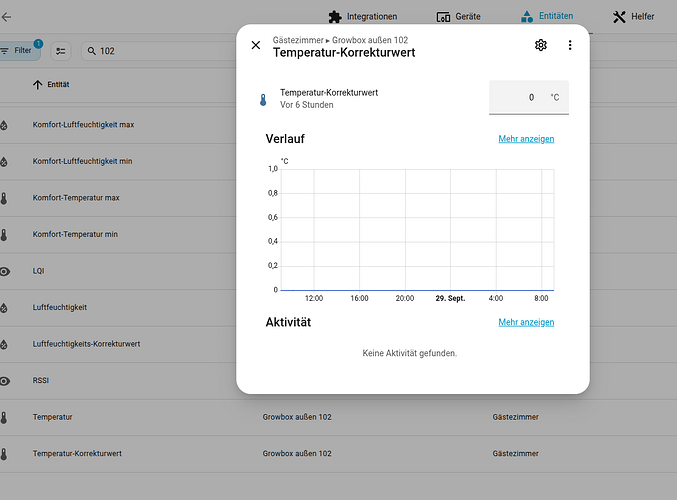The width and height of the screenshot is (677, 500).
Task: Click the eye icon of LQI row
Action: tap(4, 271)
